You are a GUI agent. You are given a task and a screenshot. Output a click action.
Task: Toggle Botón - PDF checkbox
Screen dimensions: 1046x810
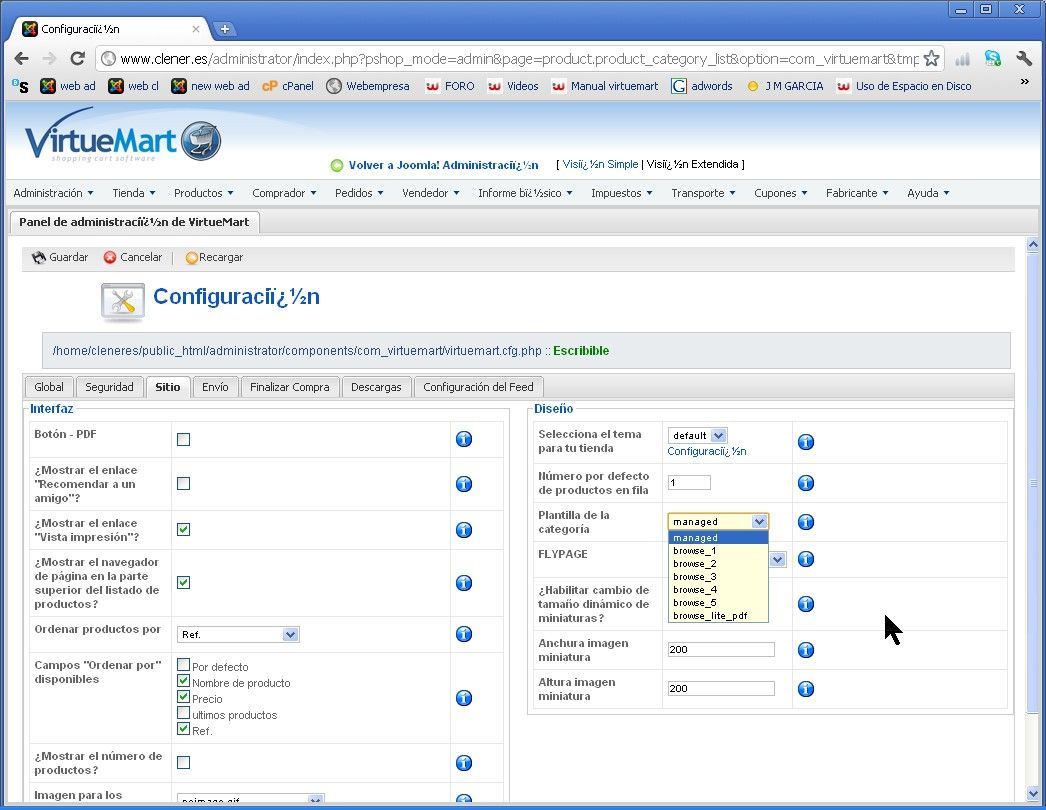[183, 439]
